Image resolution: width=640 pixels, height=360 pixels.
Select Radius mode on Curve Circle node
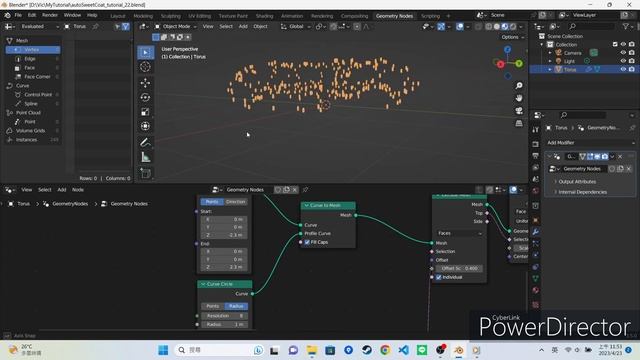coord(236,306)
